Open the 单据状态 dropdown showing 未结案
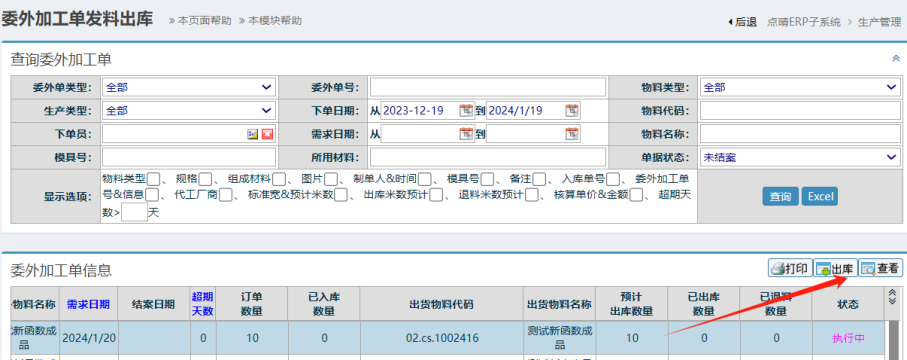Viewport: 907px width, 360px height. [800, 157]
